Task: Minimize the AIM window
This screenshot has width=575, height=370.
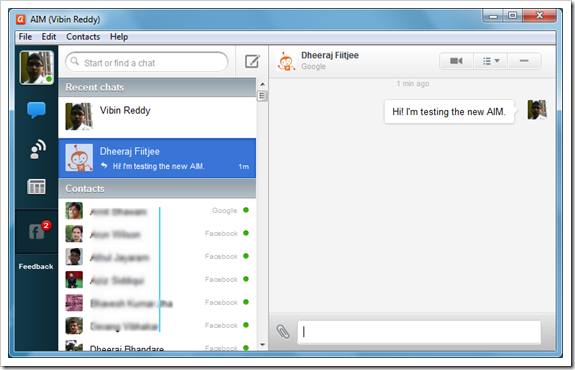Action: tap(494, 16)
